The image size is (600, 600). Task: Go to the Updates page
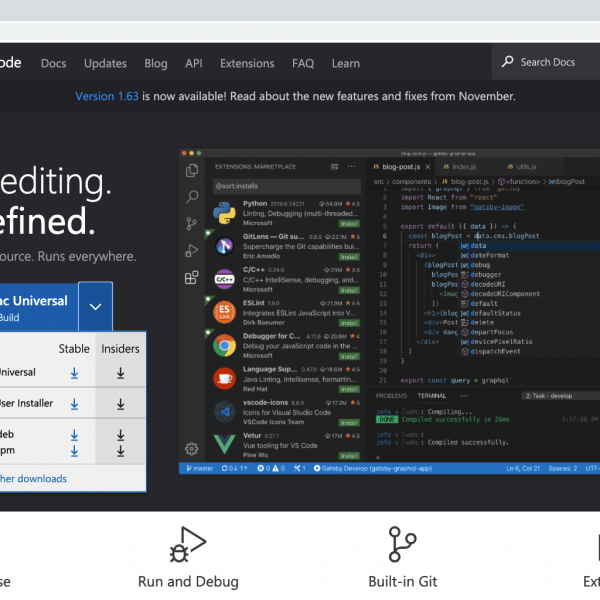click(x=105, y=63)
